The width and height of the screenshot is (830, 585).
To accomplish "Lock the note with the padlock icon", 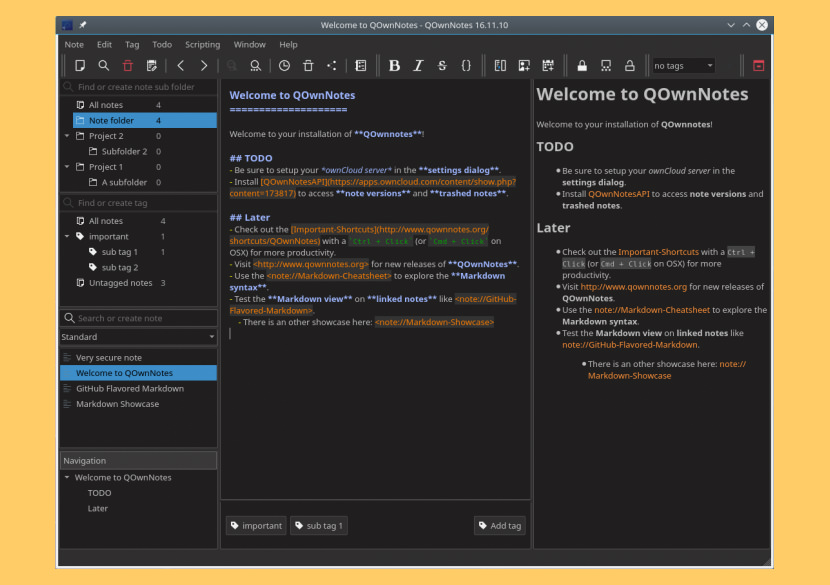I will pyautogui.click(x=582, y=65).
